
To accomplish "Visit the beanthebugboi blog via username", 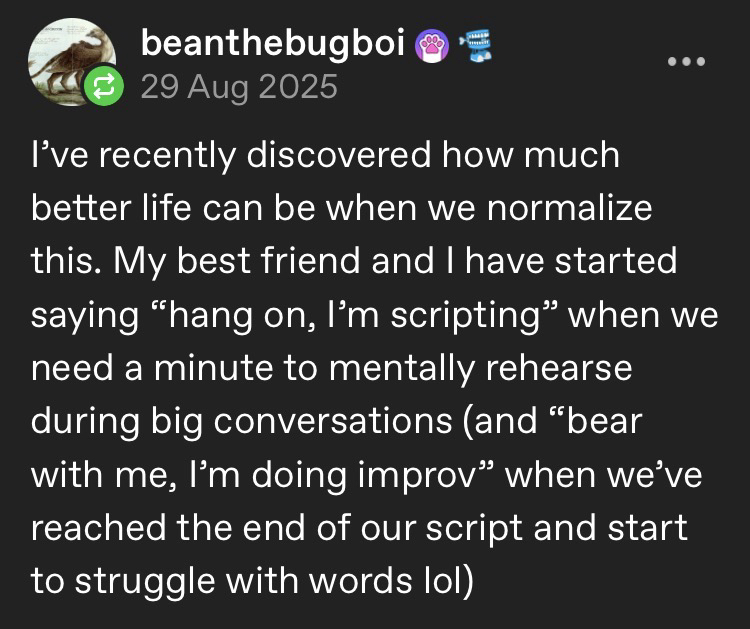I will pyautogui.click(x=275, y=44).
